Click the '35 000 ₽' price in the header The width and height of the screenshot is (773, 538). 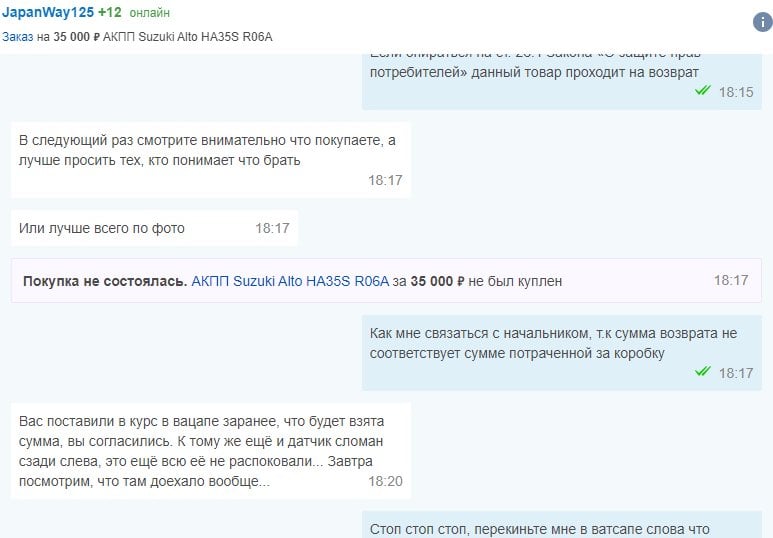(76, 37)
